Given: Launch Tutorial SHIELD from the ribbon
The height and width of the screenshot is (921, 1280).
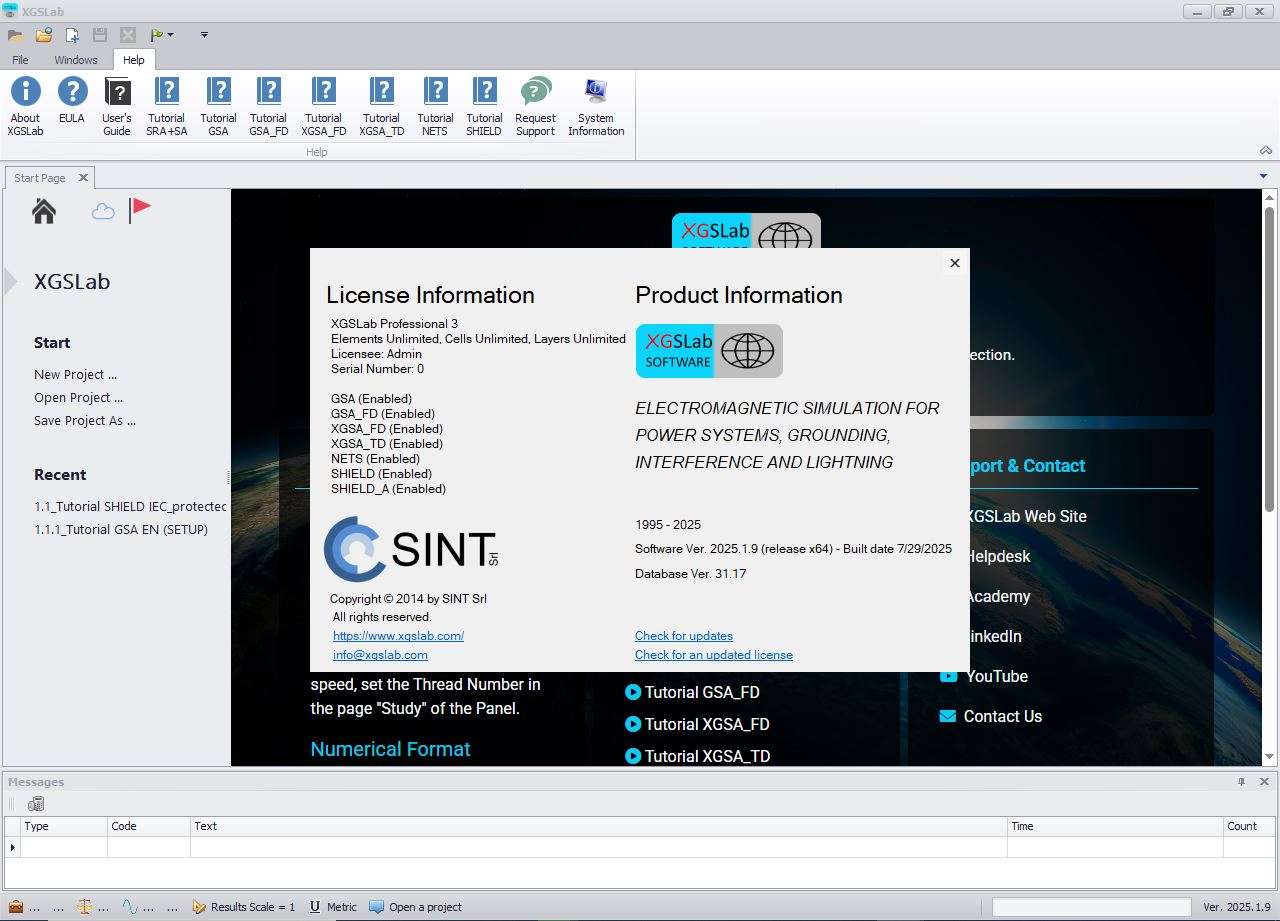Looking at the screenshot, I should pyautogui.click(x=484, y=93).
